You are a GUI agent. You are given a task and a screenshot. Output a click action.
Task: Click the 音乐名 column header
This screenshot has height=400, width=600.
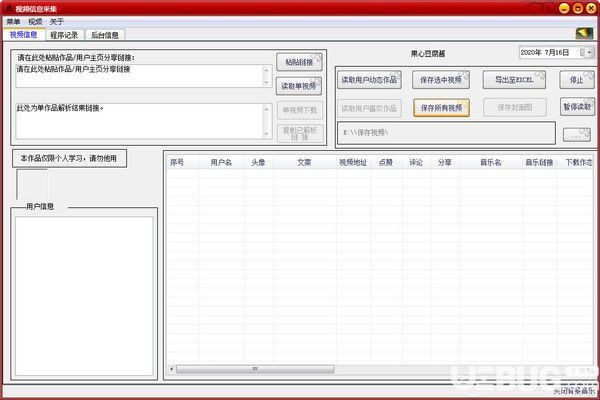[491, 162]
